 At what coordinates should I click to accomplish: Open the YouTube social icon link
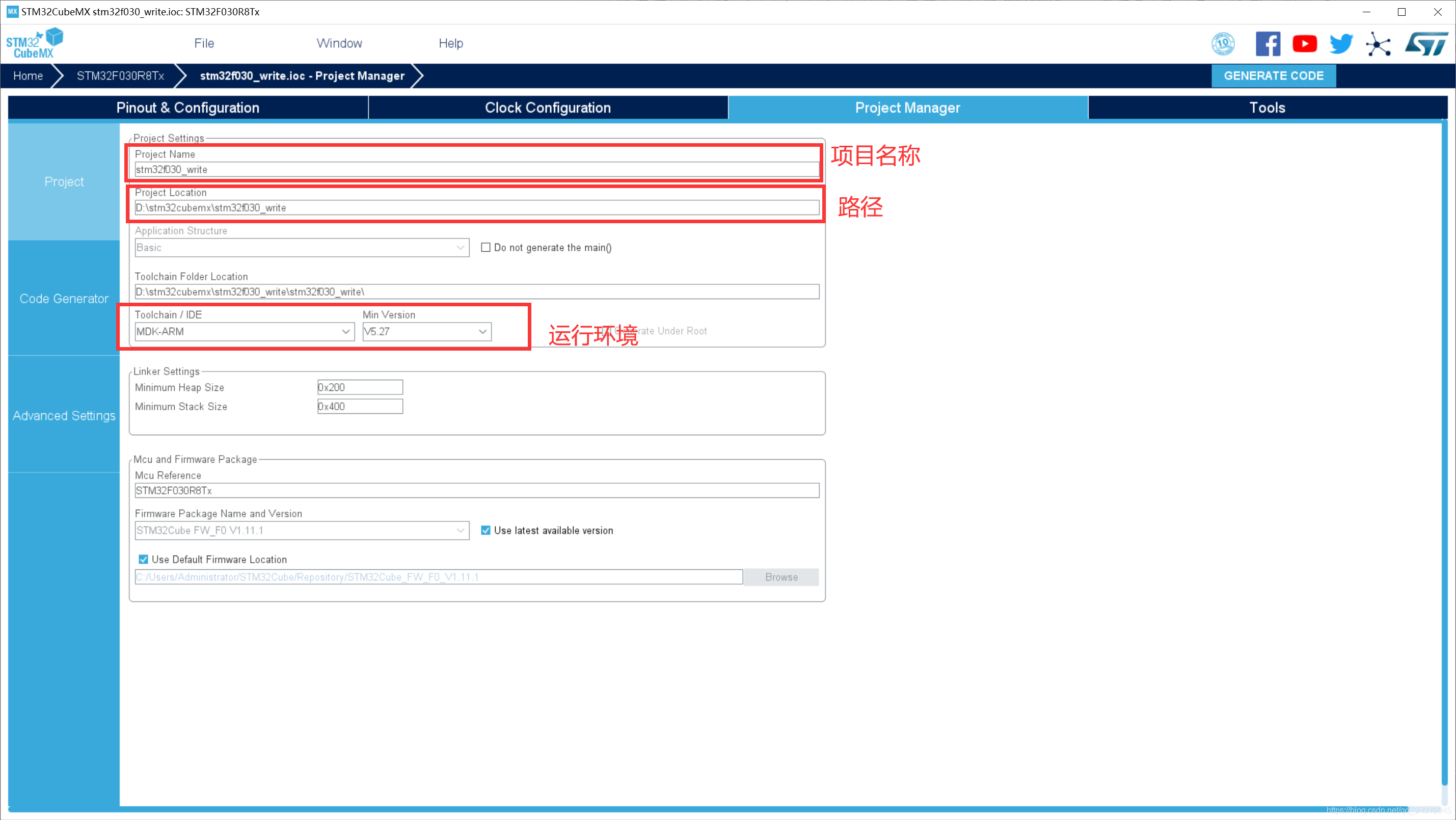pos(1304,44)
